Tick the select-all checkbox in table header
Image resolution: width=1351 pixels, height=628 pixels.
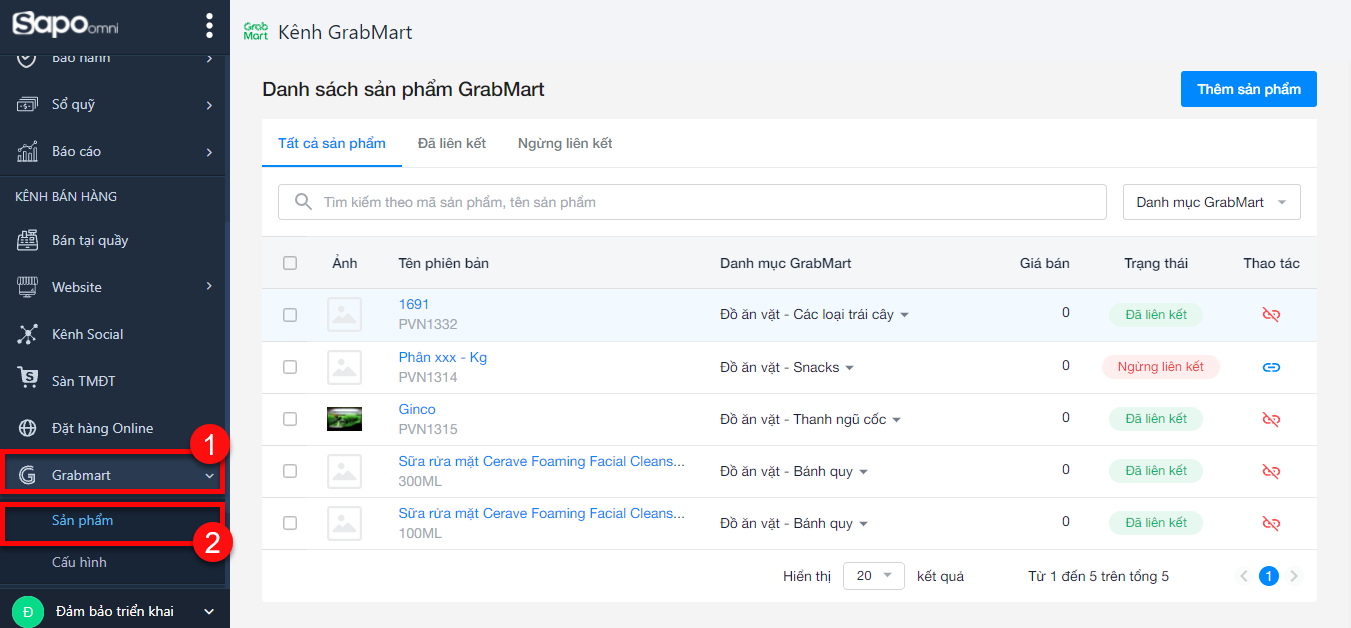coord(290,263)
